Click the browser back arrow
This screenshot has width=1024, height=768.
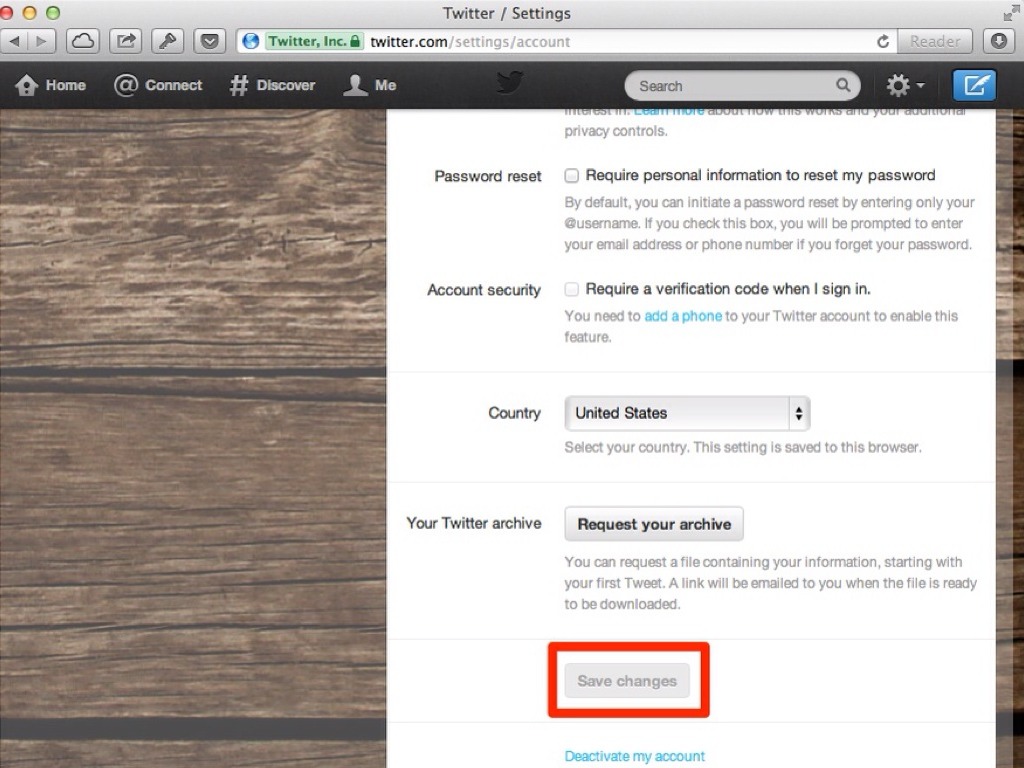[14, 41]
